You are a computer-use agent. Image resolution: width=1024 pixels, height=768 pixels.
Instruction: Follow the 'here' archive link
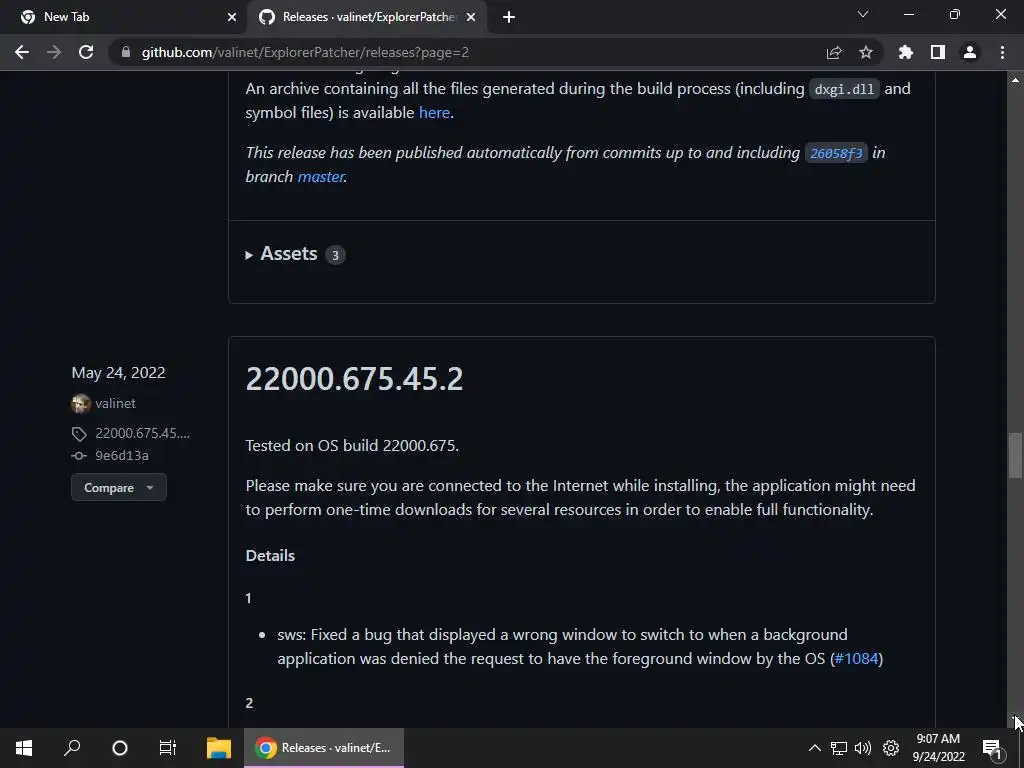(434, 112)
